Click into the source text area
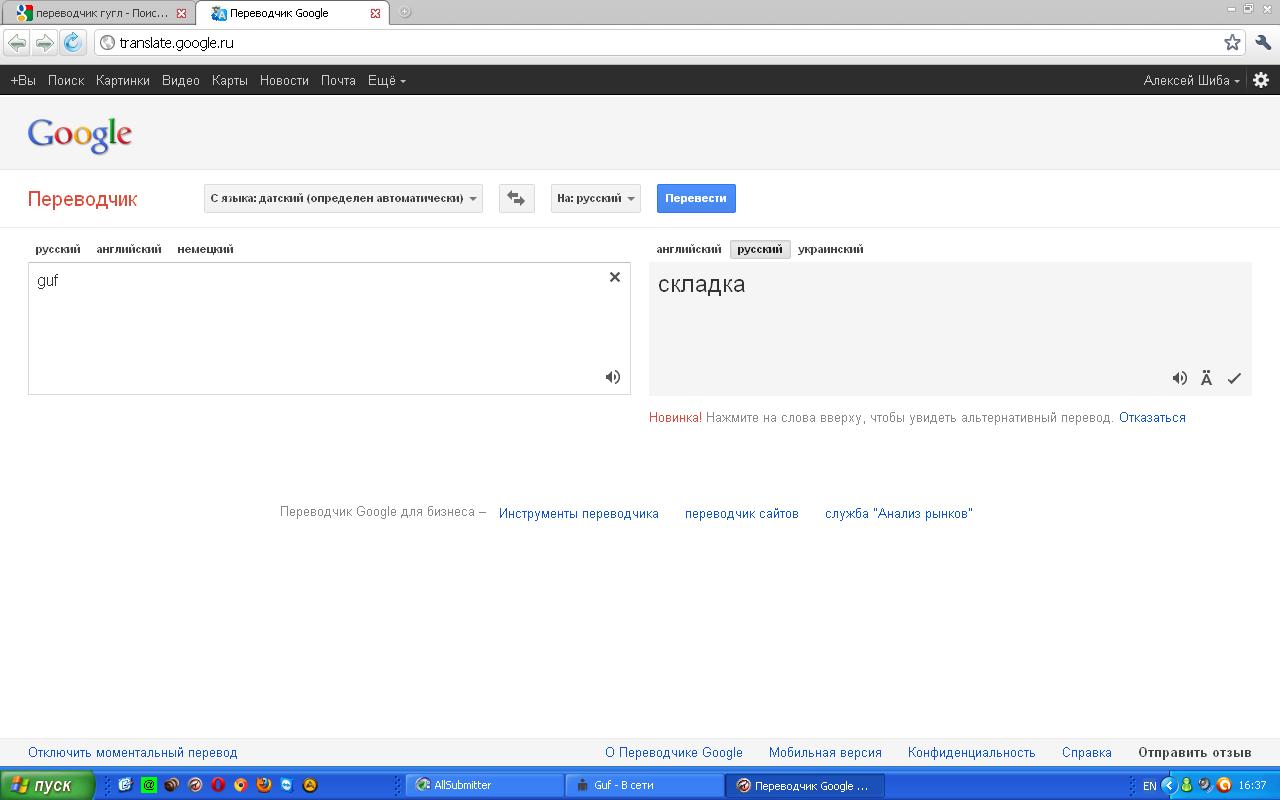Image resolution: width=1280 pixels, height=800 pixels. pyautogui.click(x=329, y=328)
